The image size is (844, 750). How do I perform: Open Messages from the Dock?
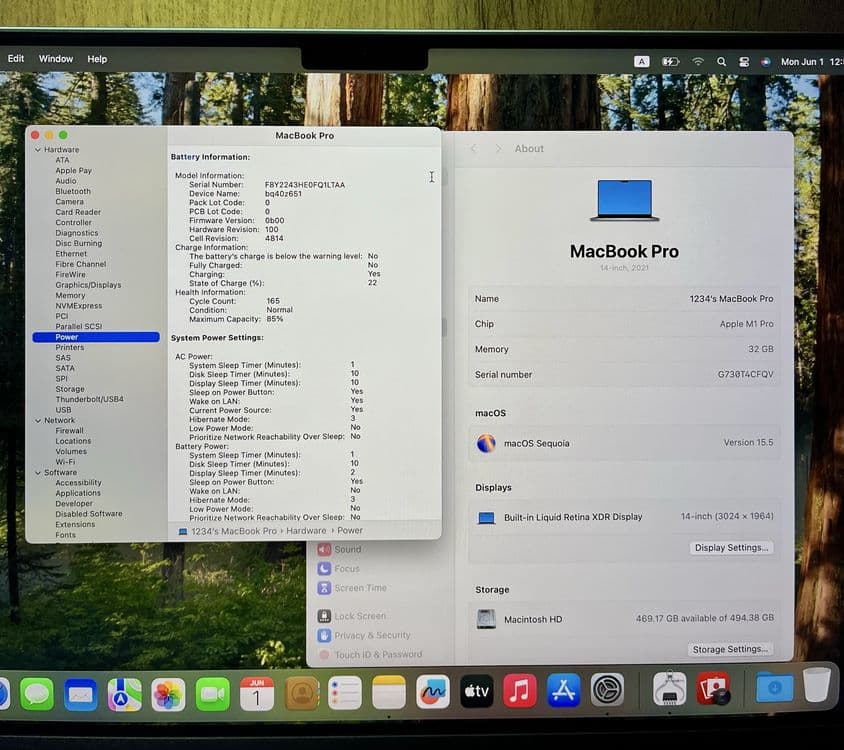coord(37,694)
